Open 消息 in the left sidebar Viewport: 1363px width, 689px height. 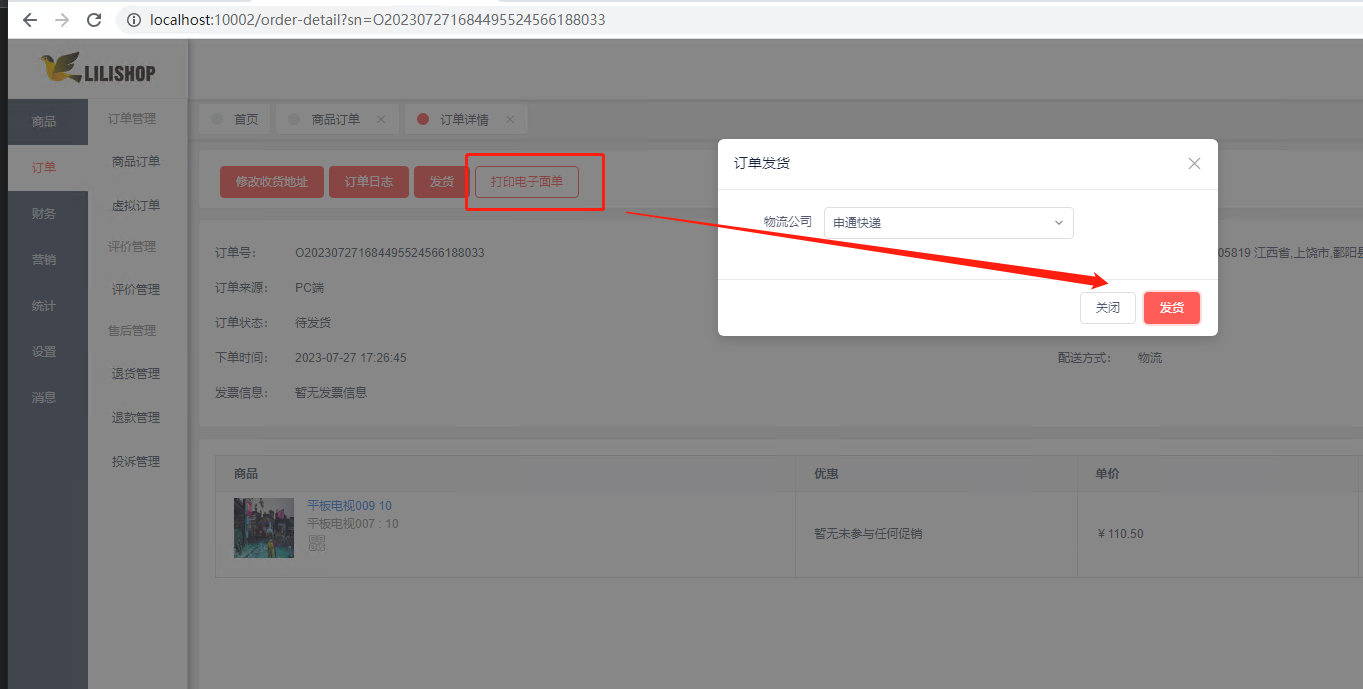click(x=44, y=397)
